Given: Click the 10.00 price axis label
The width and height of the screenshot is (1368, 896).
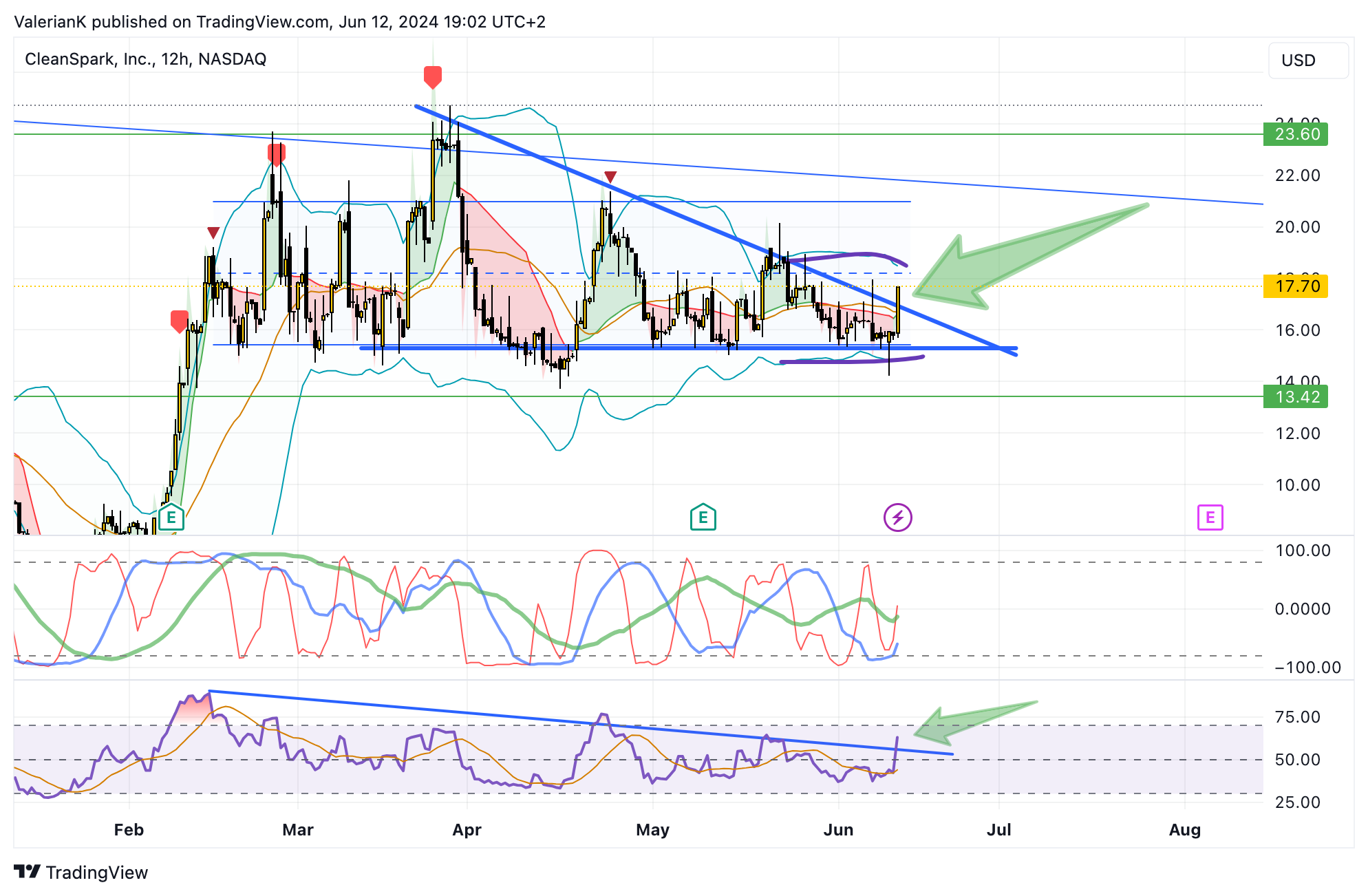Looking at the screenshot, I should click(x=1298, y=485).
